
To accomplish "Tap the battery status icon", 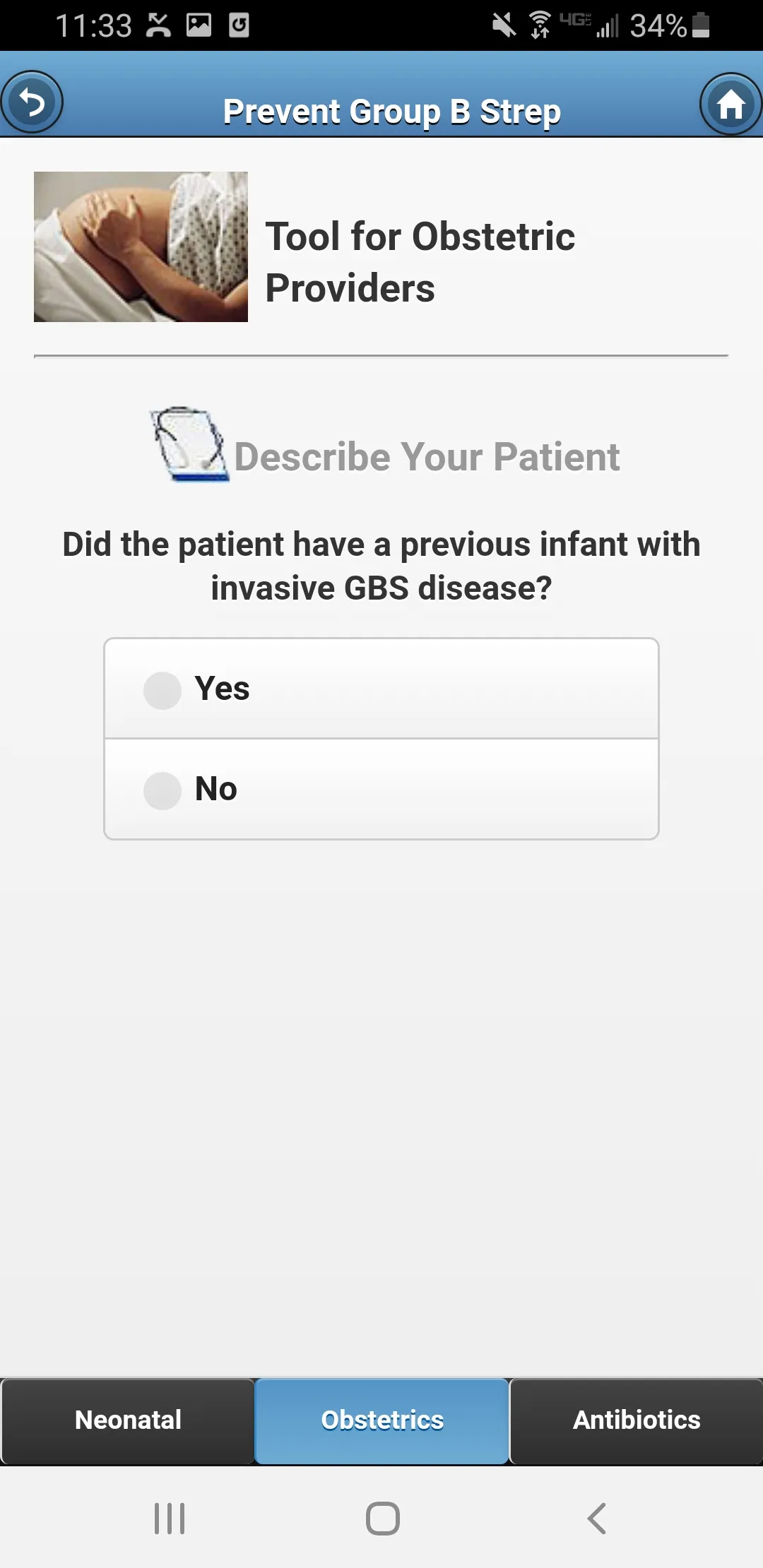I will 701,25.
